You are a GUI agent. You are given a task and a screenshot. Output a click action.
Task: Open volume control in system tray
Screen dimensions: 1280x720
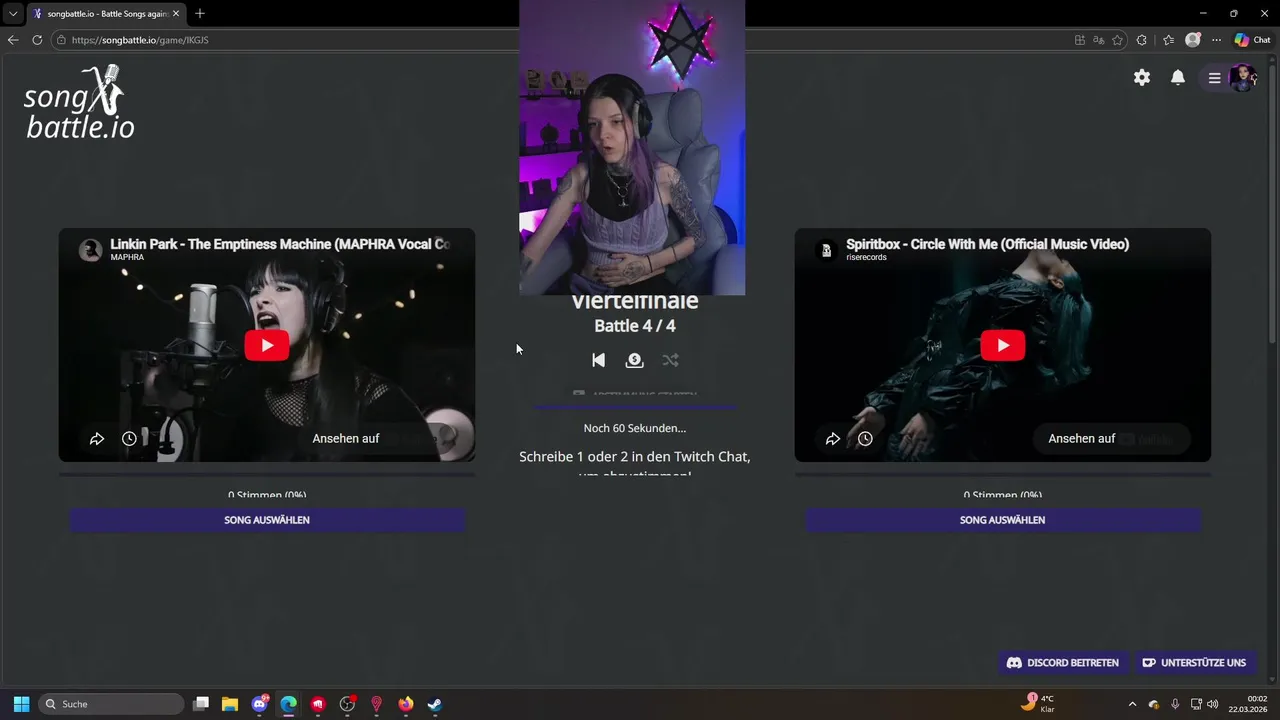coord(1213,704)
